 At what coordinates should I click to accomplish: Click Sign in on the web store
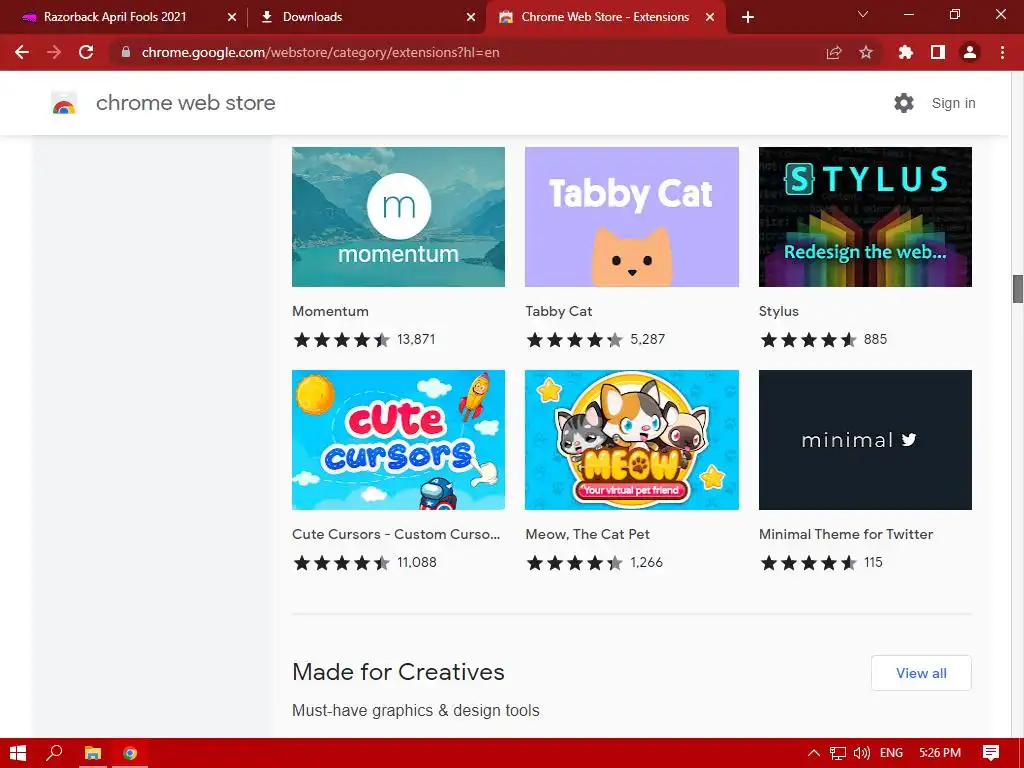953,103
